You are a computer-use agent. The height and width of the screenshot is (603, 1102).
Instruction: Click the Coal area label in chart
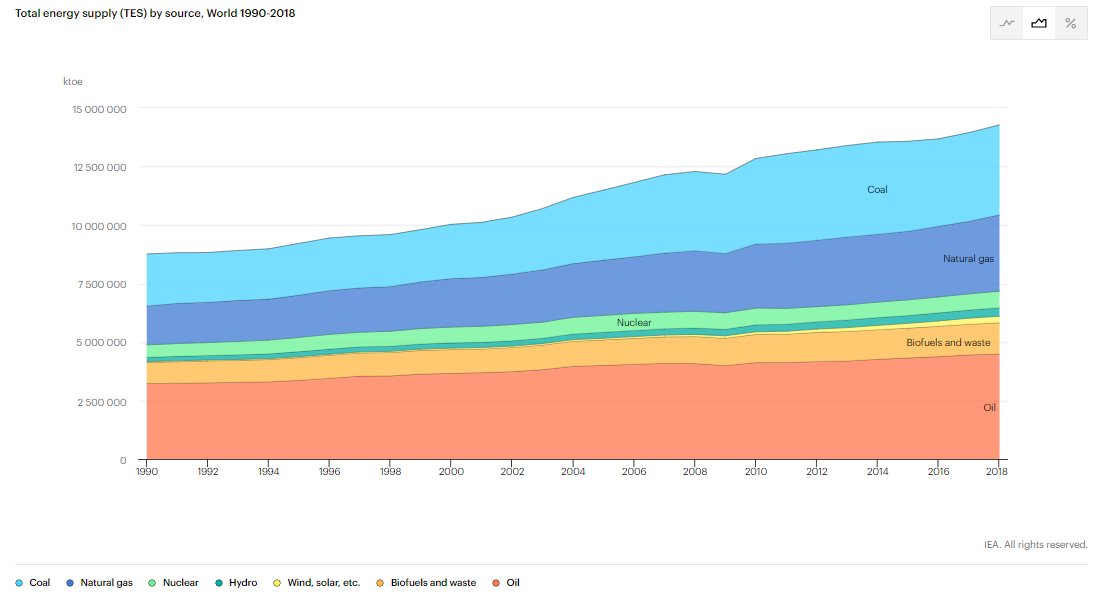pyautogui.click(x=877, y=190)
